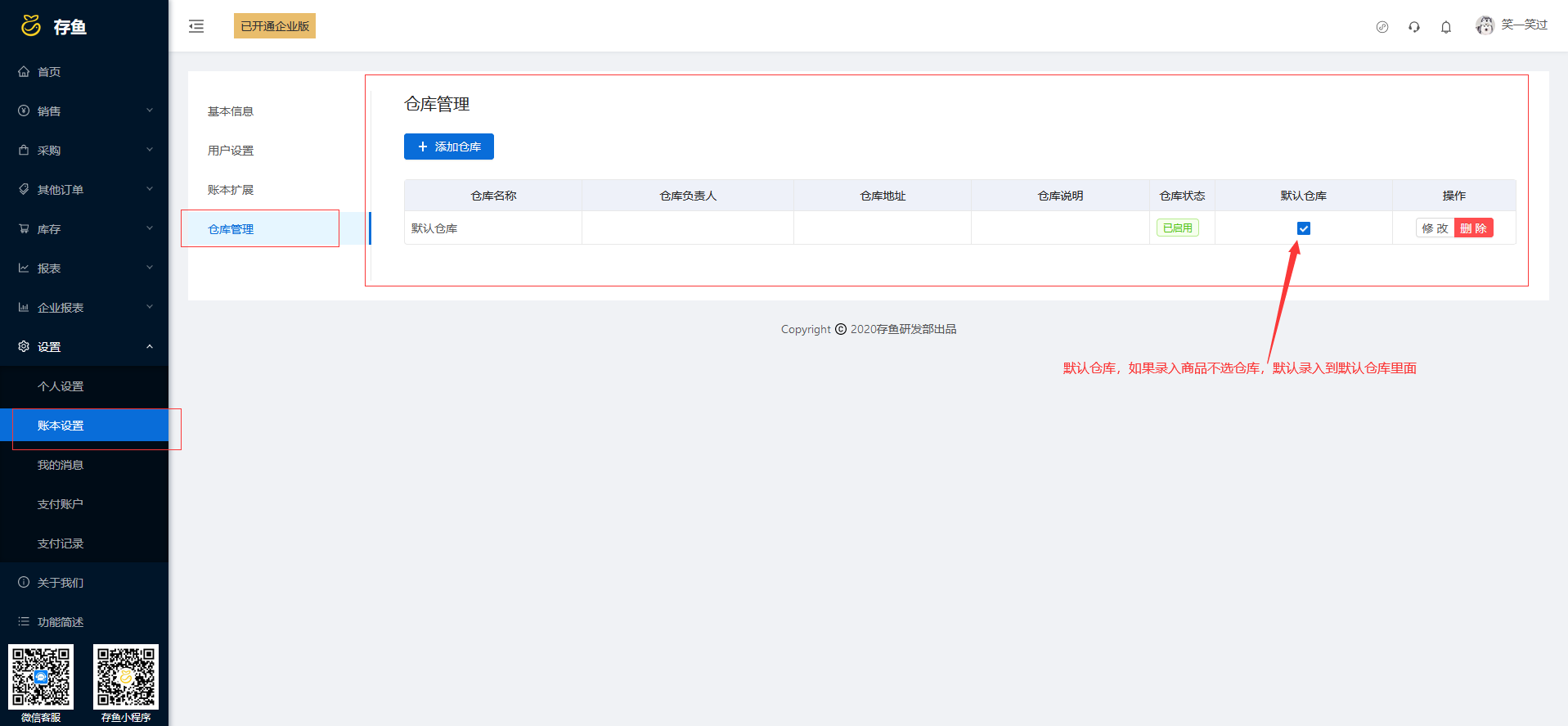Click the gear icon beside 设置

tap(24, 346)
